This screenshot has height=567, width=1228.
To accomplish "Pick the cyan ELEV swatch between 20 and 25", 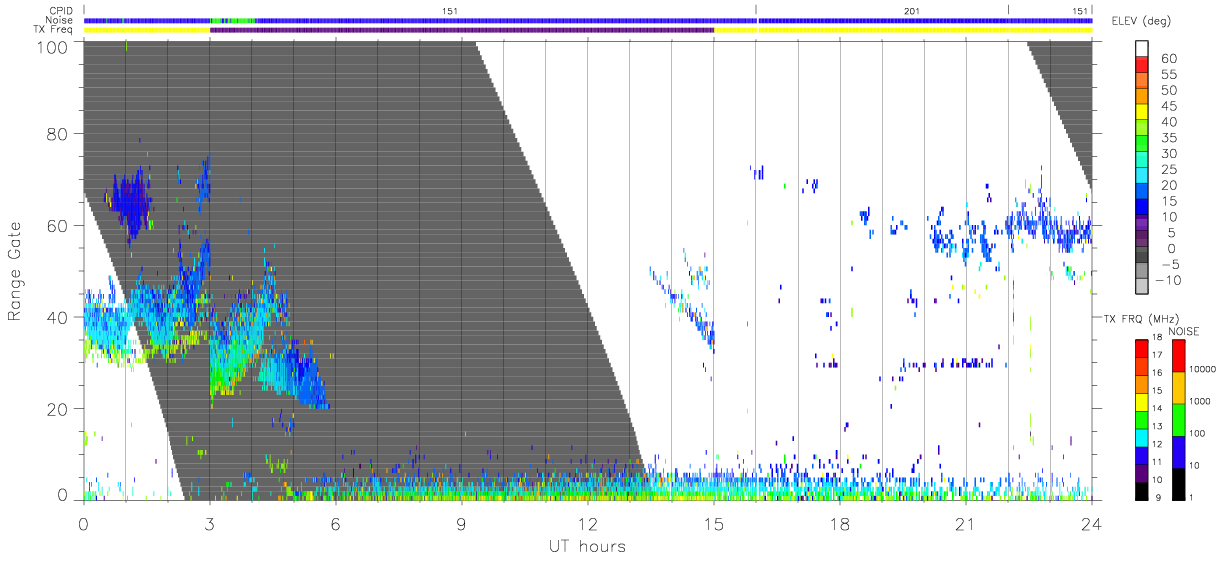I will point(1143,177).
